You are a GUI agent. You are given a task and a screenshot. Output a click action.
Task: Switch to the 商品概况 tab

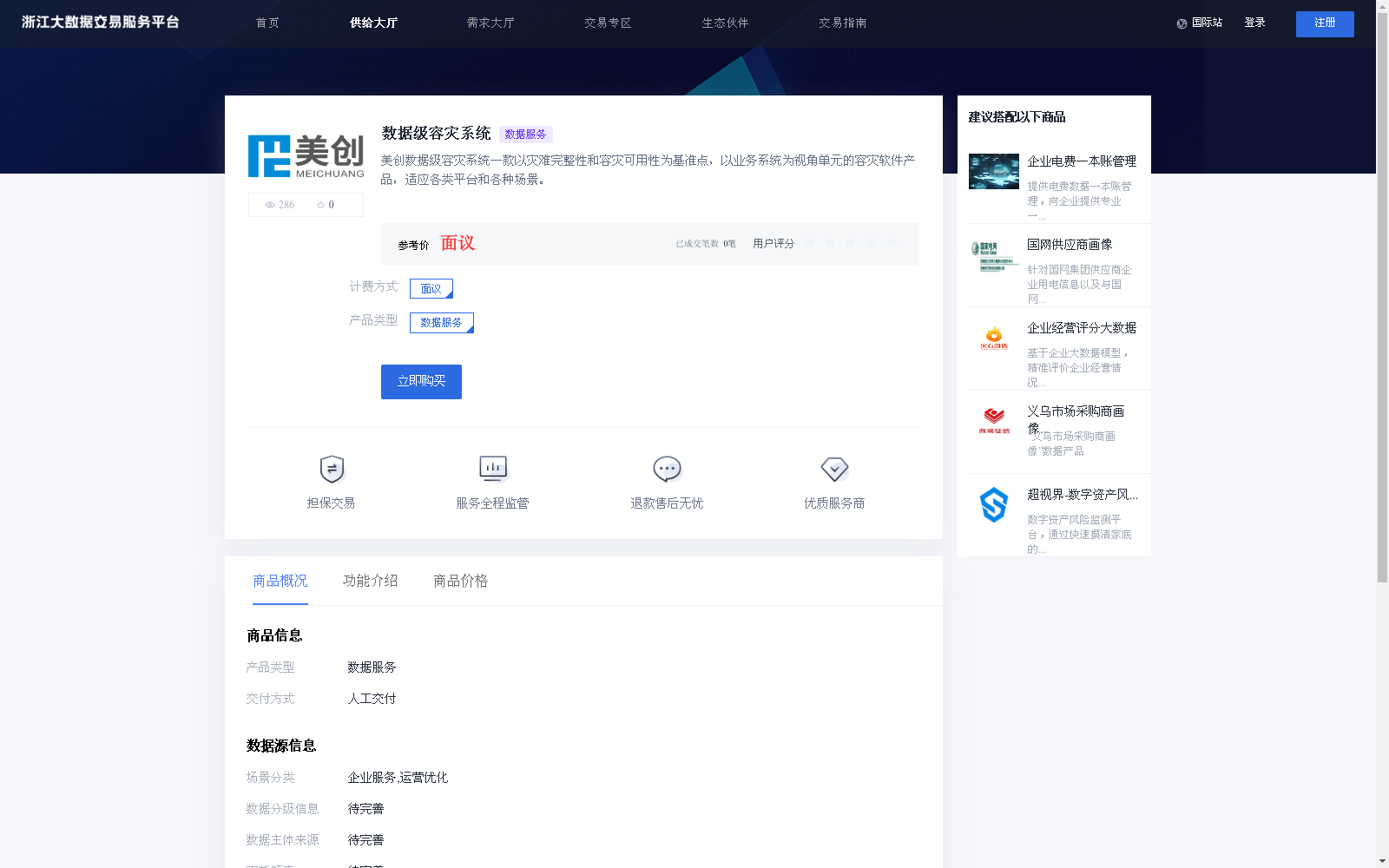pyautogui.click(x=280, y=581)
